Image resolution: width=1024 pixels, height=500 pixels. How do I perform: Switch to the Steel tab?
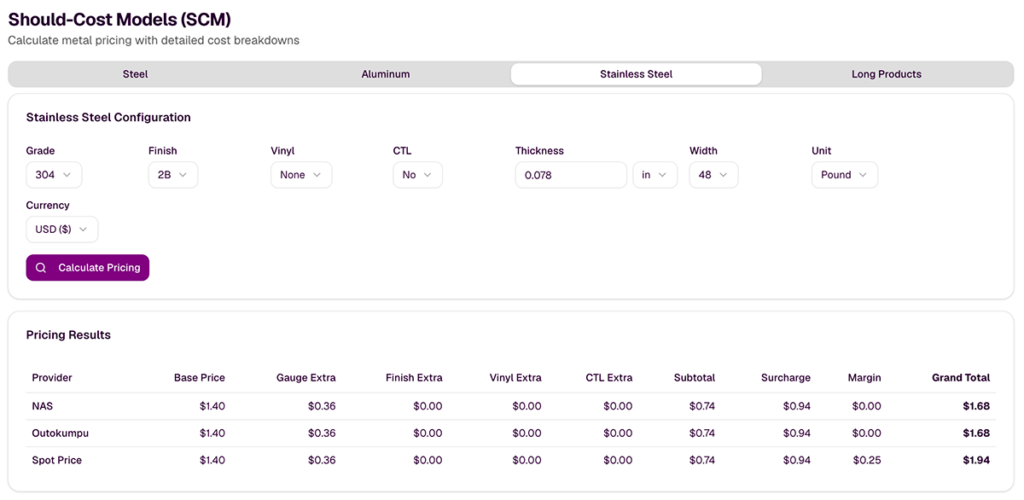point(135,74)
